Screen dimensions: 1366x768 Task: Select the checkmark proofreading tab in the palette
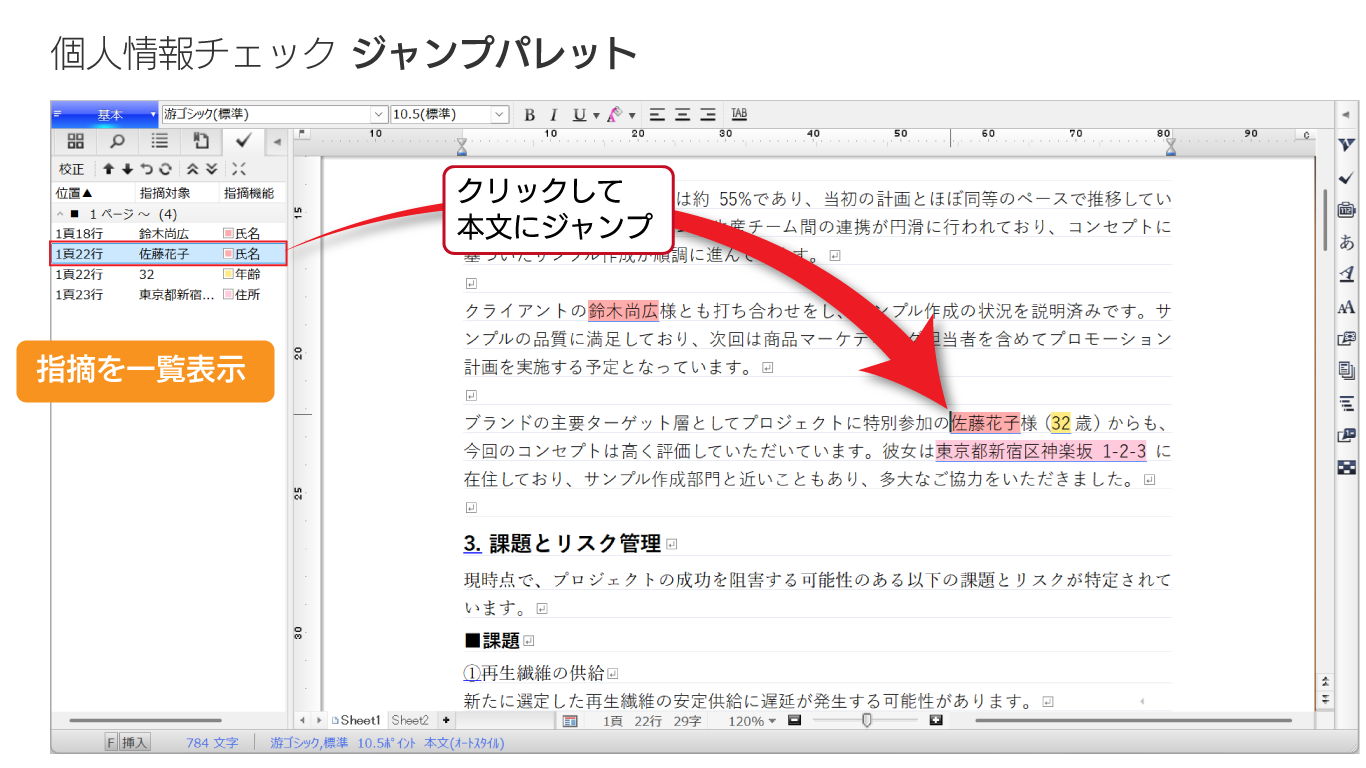pyautogui.click(x=242, y=141)
